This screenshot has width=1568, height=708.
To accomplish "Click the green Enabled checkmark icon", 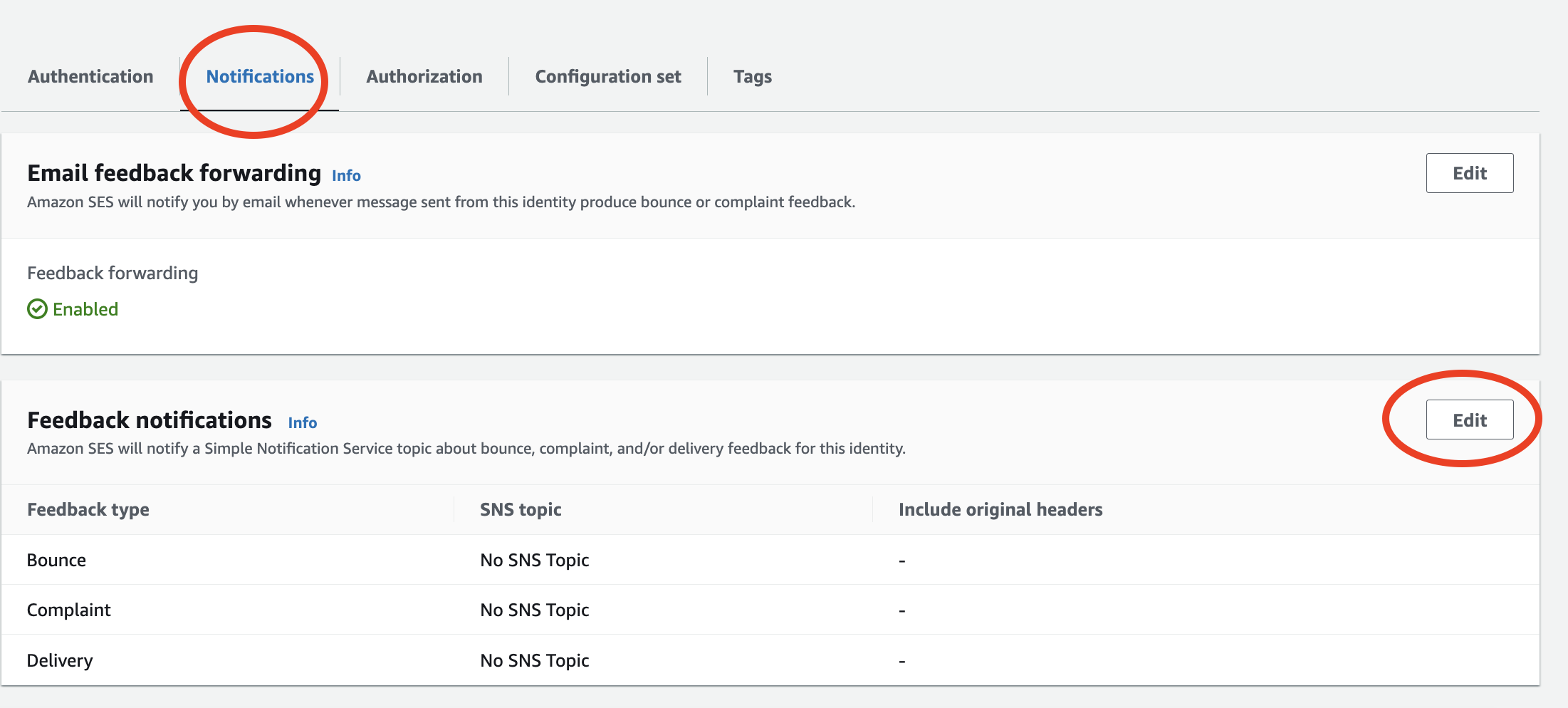I will point(37,309).
